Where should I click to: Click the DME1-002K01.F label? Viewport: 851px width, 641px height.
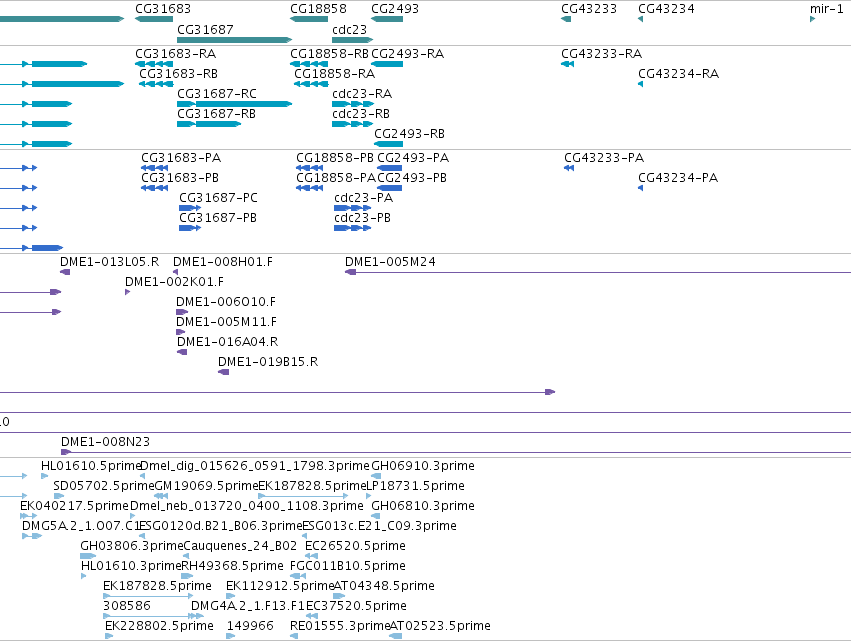pos(174,282)
